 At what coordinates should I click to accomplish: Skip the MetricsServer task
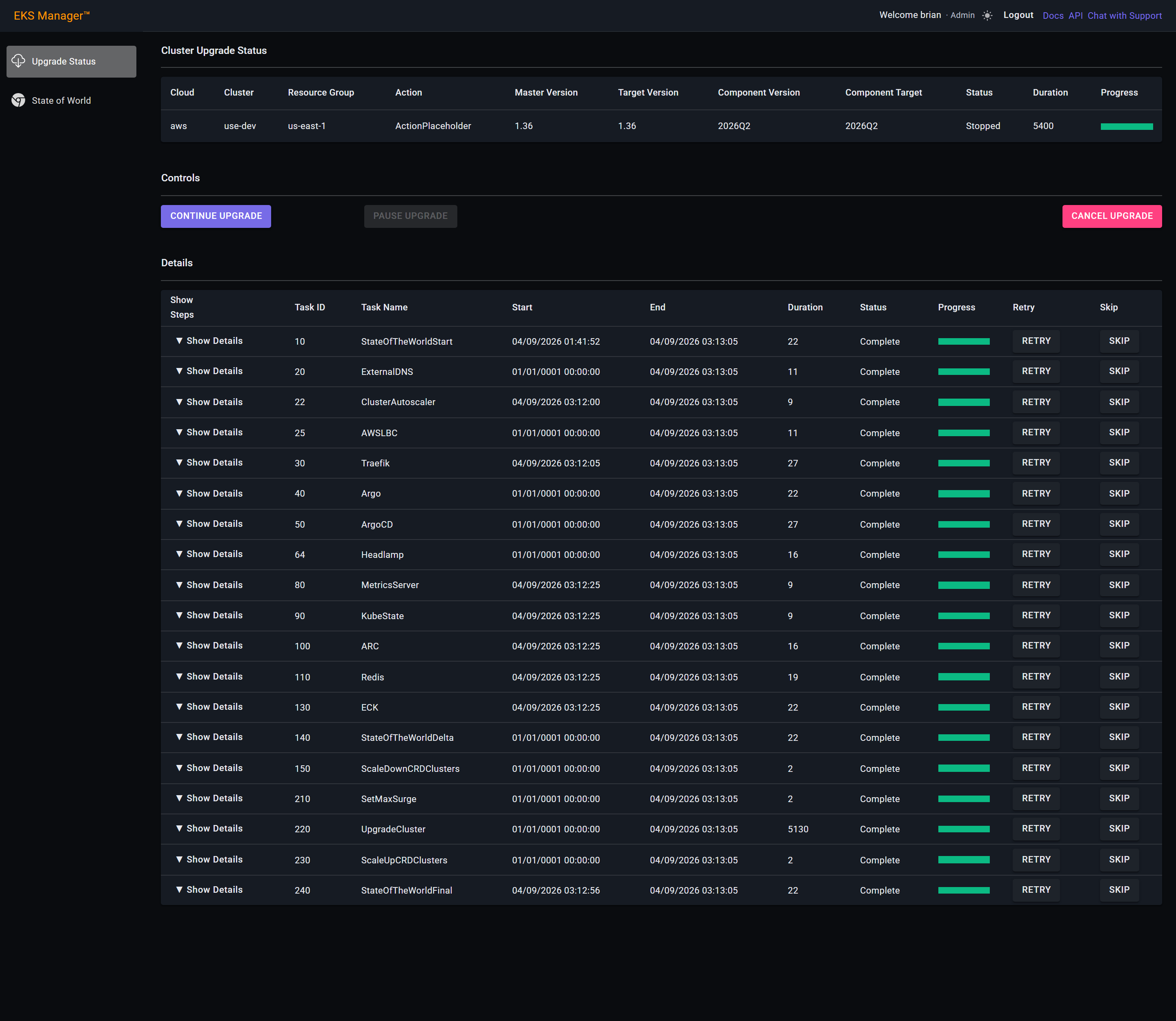click(x=1119, y=584)
